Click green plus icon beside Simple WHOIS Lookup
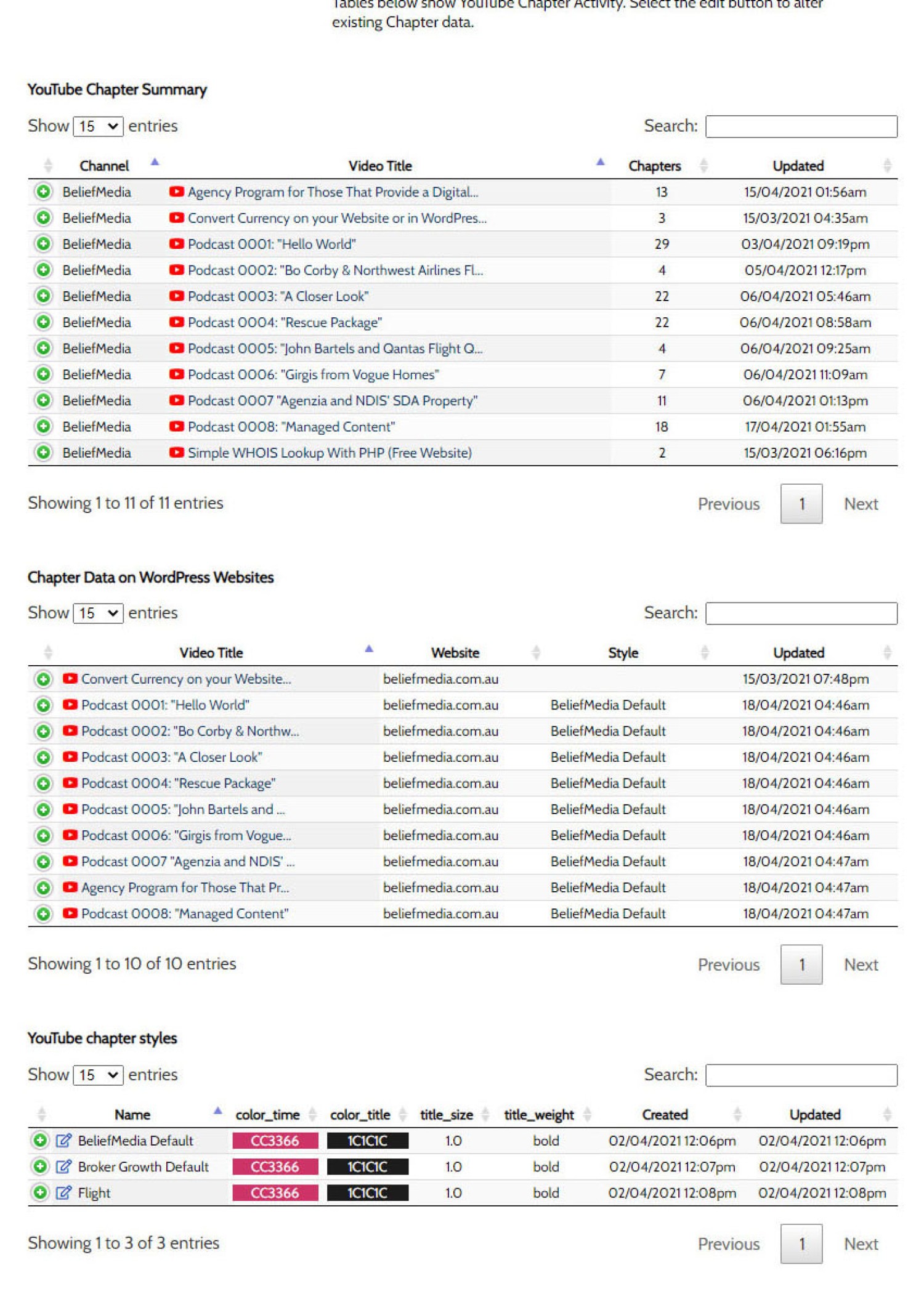Viewport: 924px width, 1302px height. click(43, 453)
